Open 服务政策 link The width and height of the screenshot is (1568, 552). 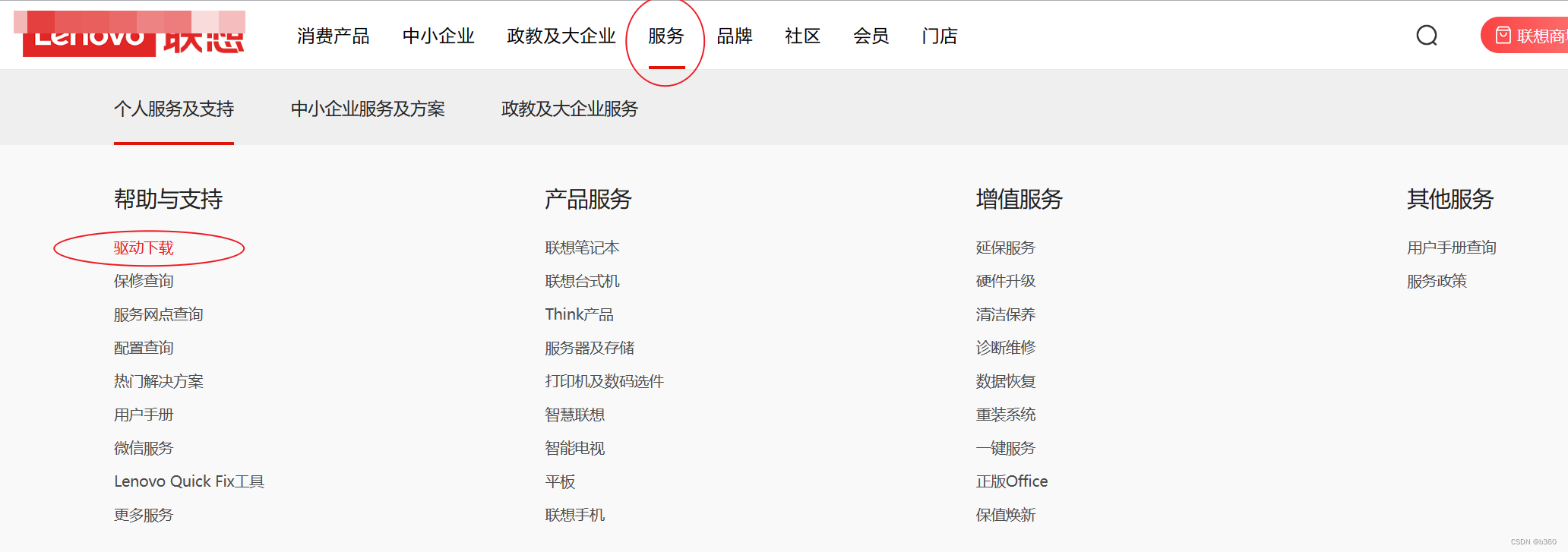tap(1437, 281)
